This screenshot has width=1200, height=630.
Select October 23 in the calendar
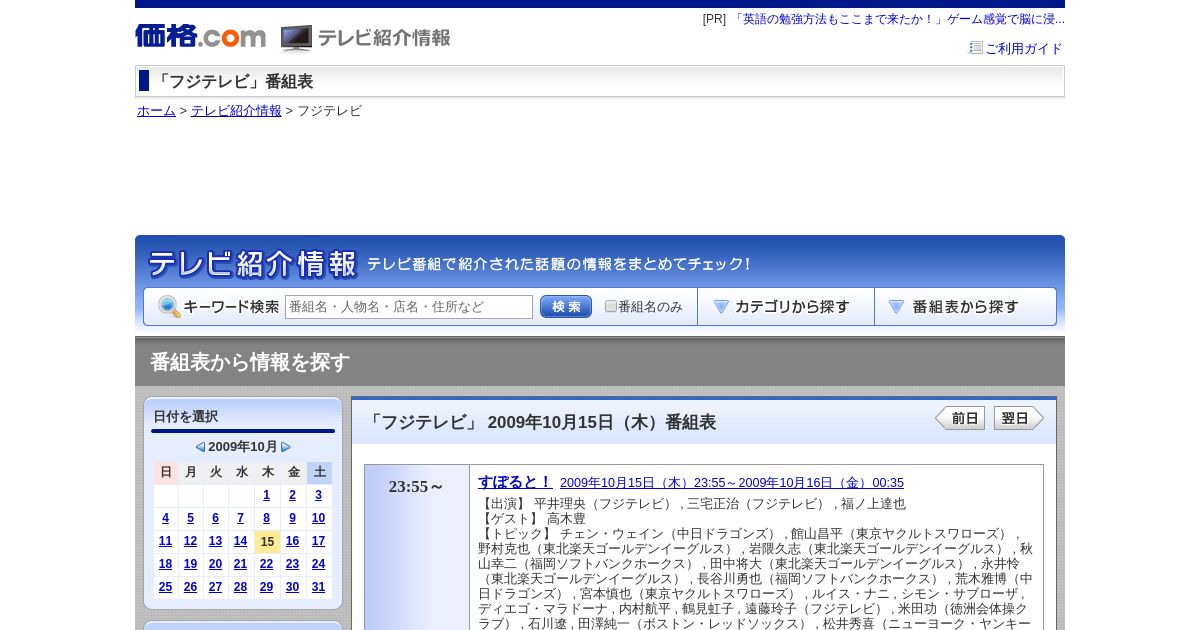[x=293, y=564]
